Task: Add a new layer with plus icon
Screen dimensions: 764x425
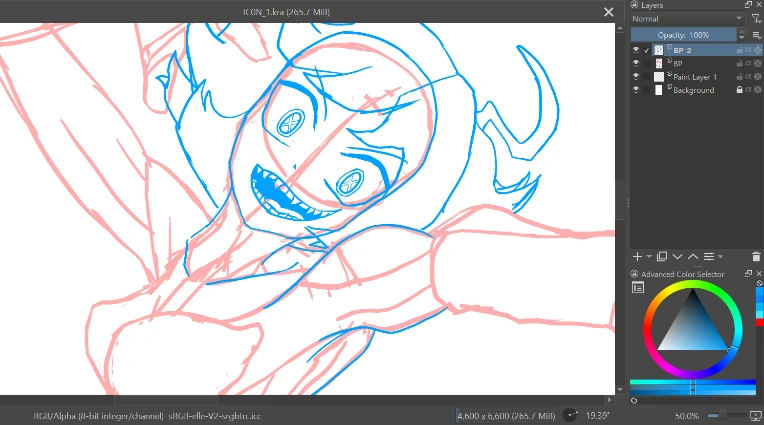Action: (x=637, y=257)
